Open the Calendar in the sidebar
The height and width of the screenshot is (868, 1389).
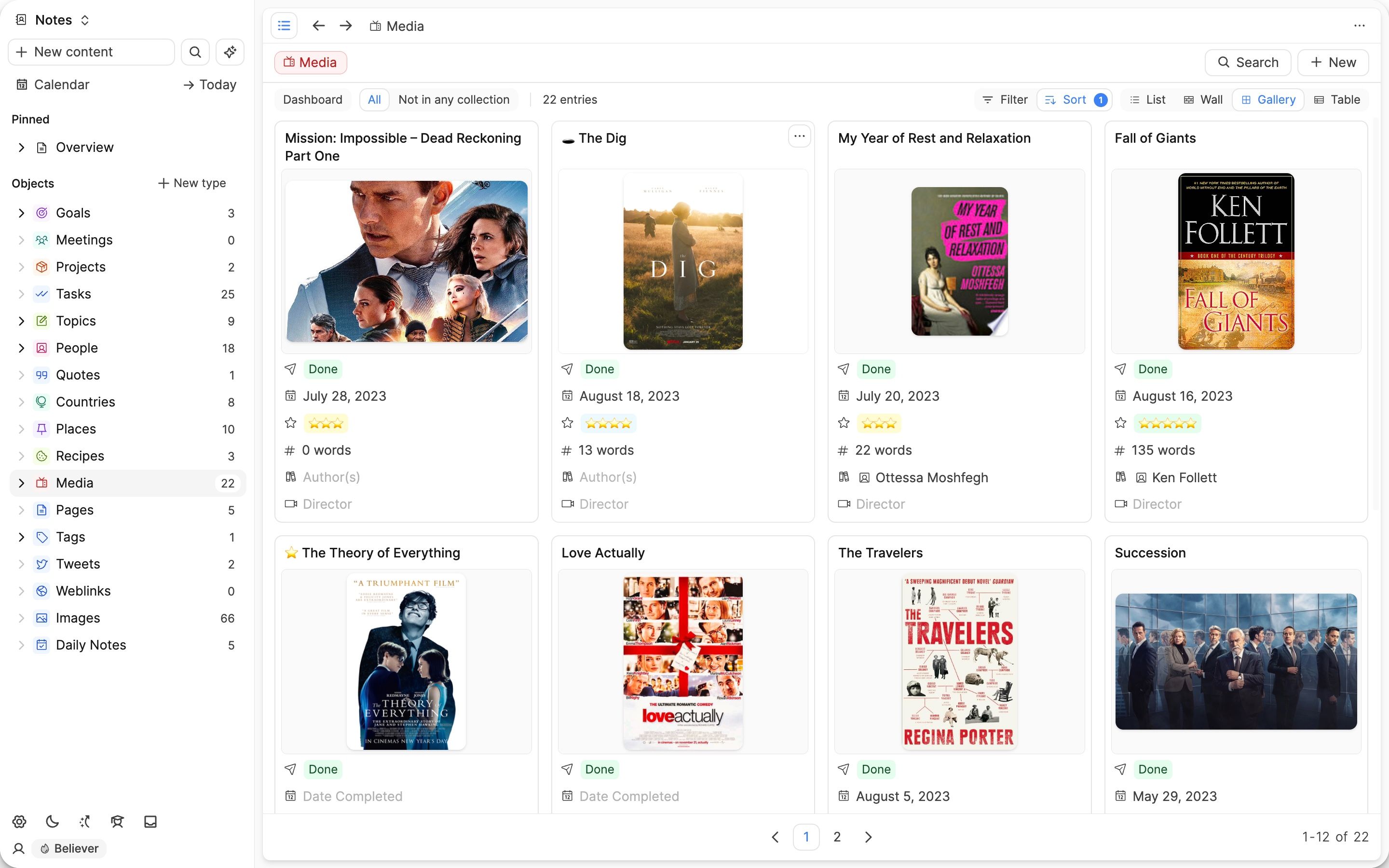[x=61, y=84]
